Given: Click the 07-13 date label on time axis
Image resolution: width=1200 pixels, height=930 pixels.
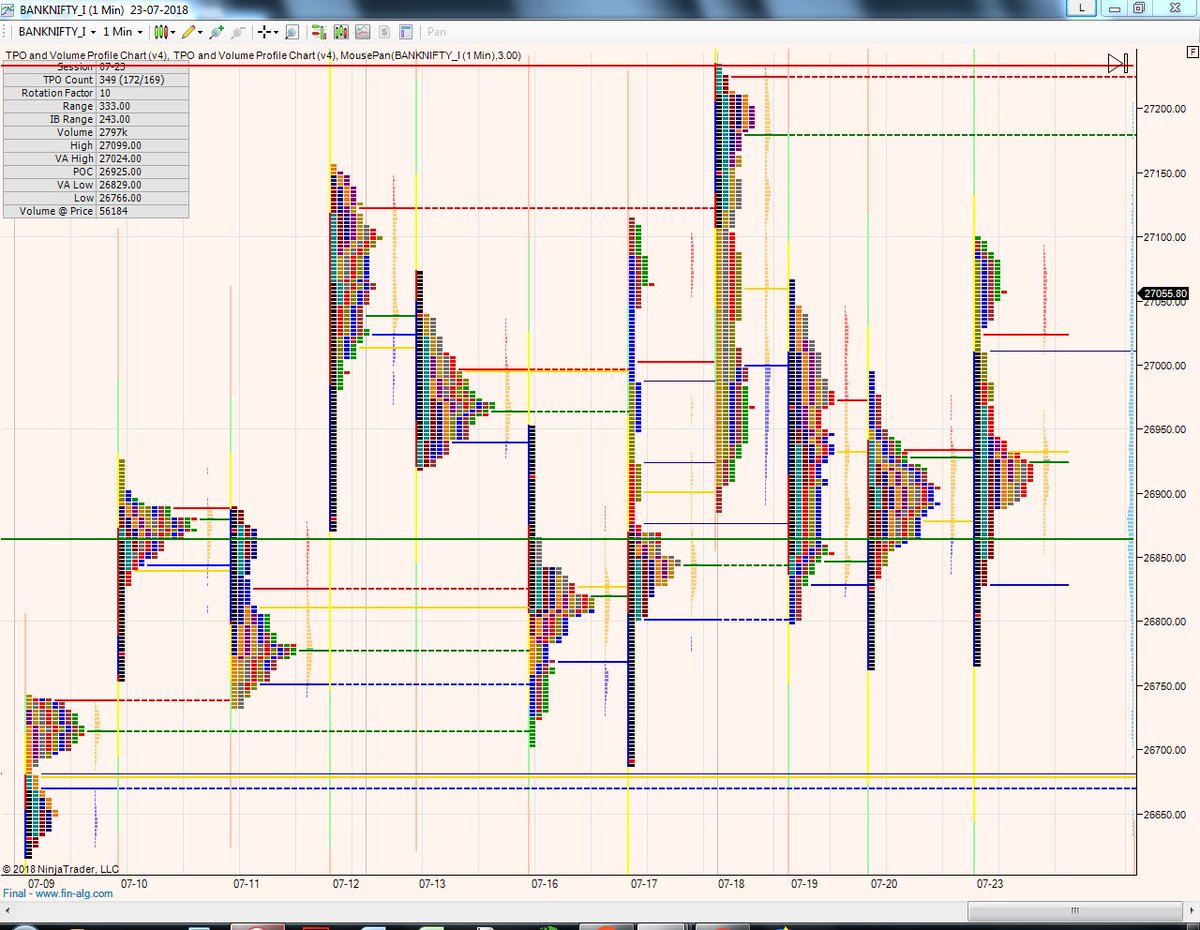Looking at the screenshot, I should pos(432,884).
